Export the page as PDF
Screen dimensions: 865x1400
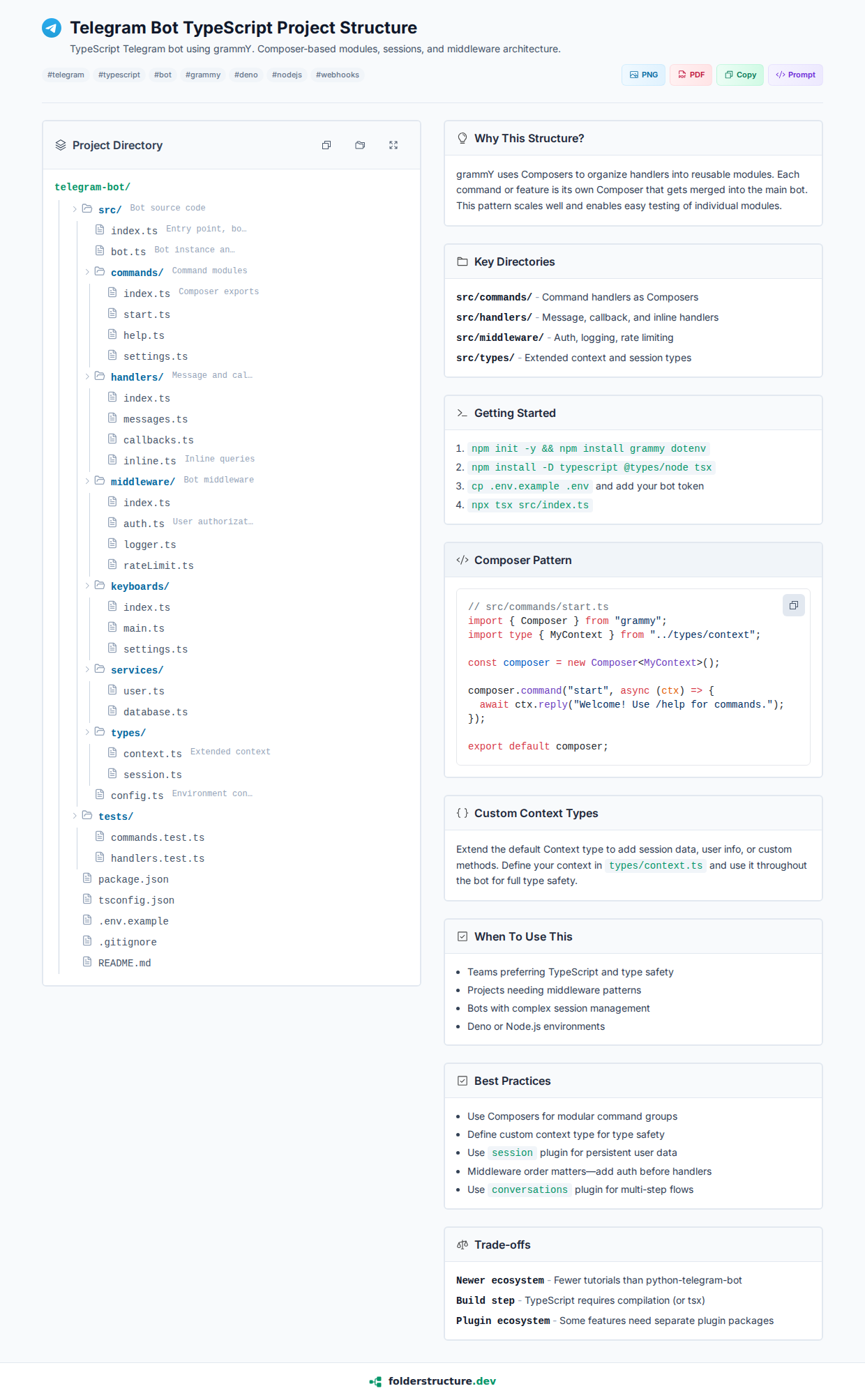click(x=691, y=75)
